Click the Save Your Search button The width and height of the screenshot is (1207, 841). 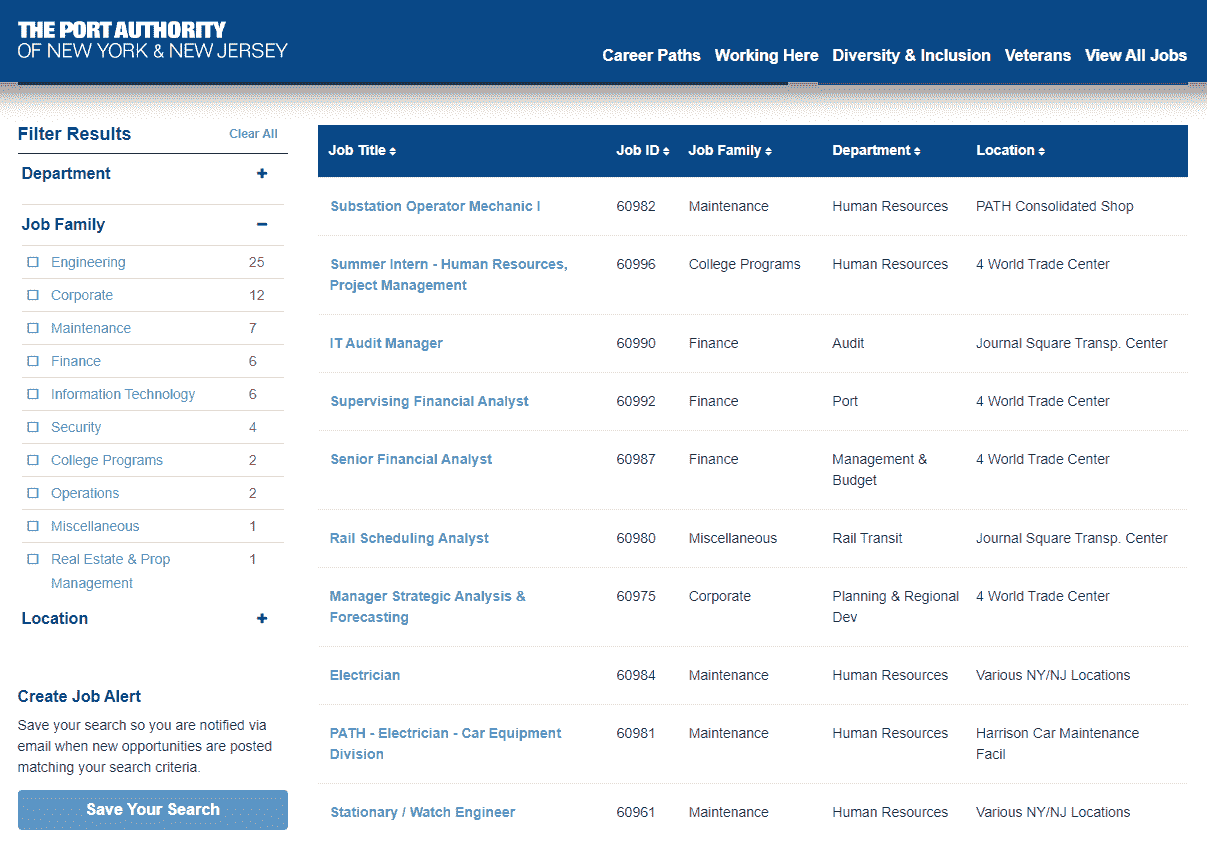click(153, 810)
